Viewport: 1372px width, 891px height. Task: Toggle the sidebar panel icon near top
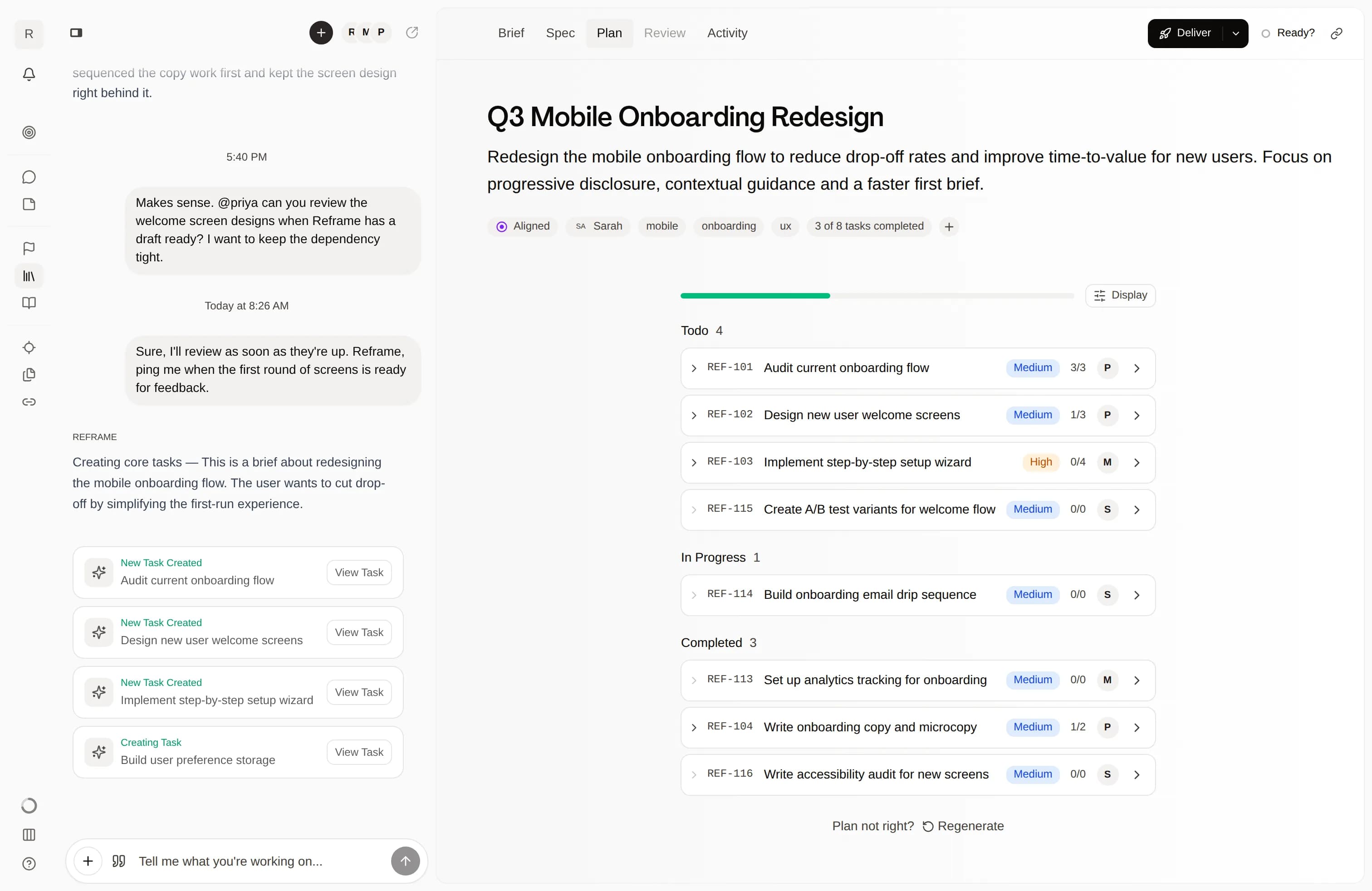(x=76, y=33)
